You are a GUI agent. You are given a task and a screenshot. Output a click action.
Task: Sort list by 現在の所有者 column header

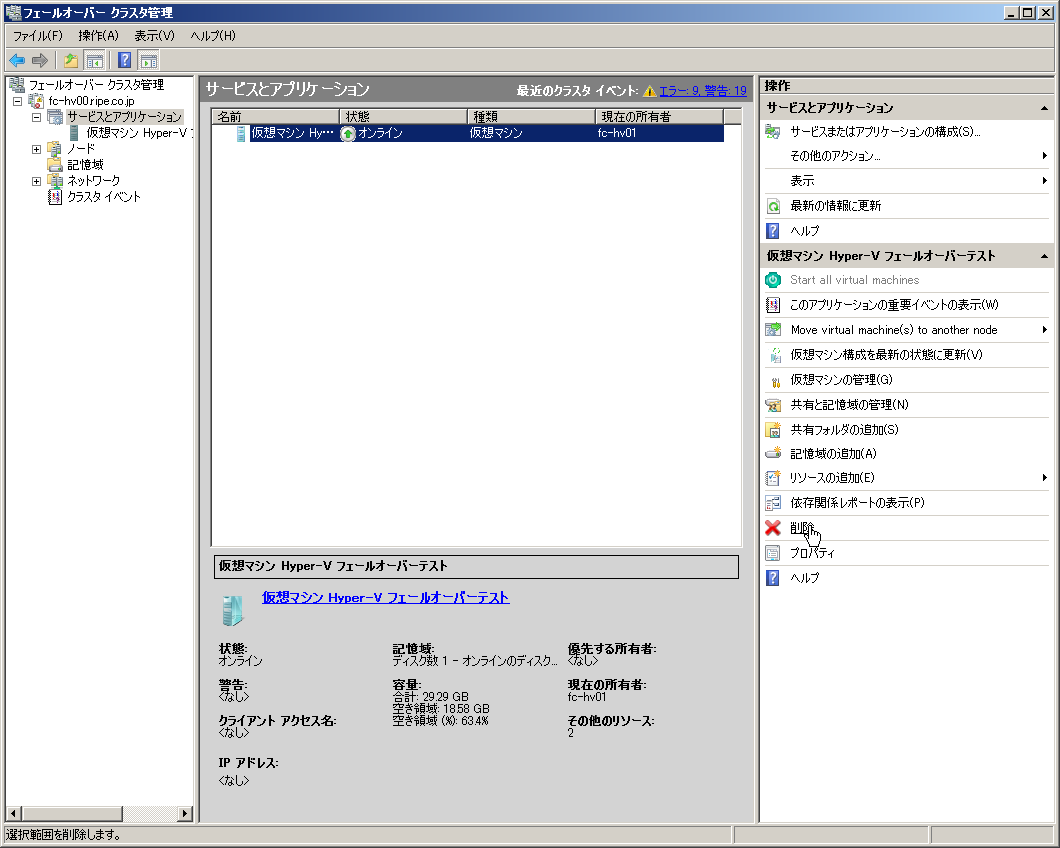[x=659, y=117]
